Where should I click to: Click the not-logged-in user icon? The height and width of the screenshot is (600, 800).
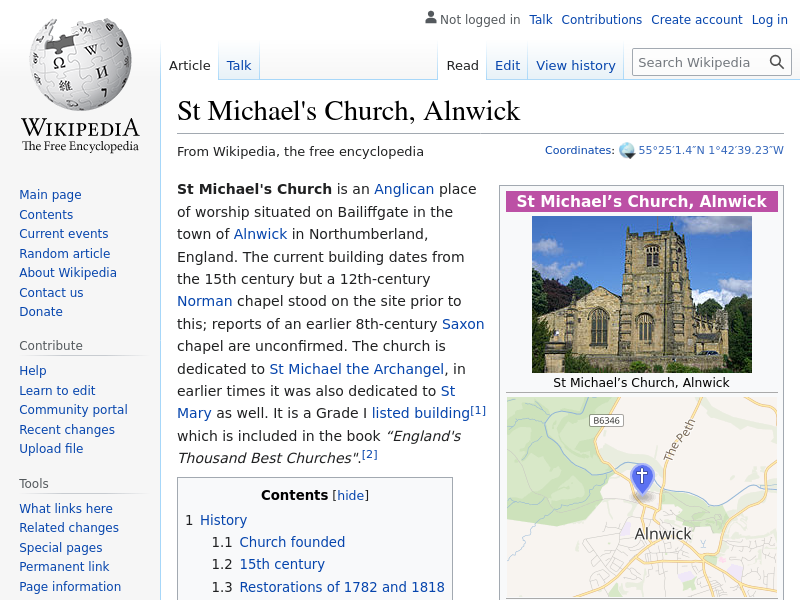tap(430, 18)
